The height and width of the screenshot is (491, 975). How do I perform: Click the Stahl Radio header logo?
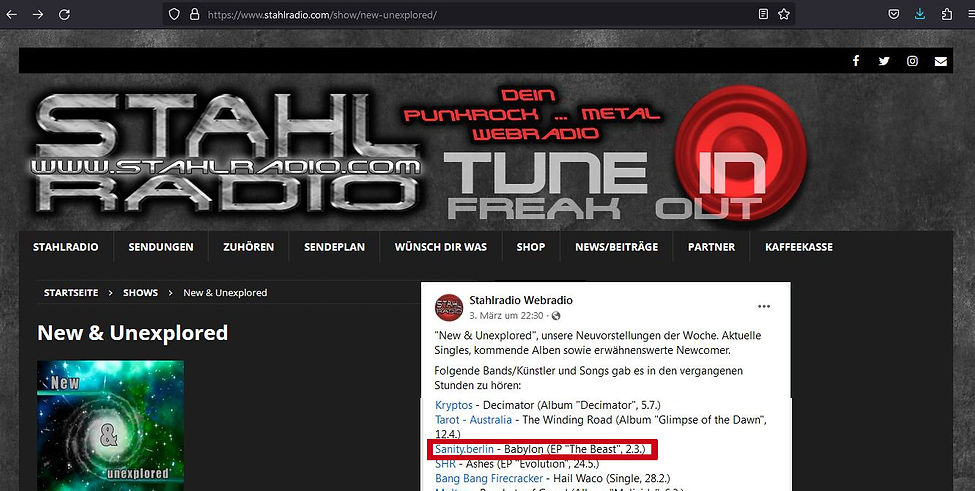click(x=224, y=152)
